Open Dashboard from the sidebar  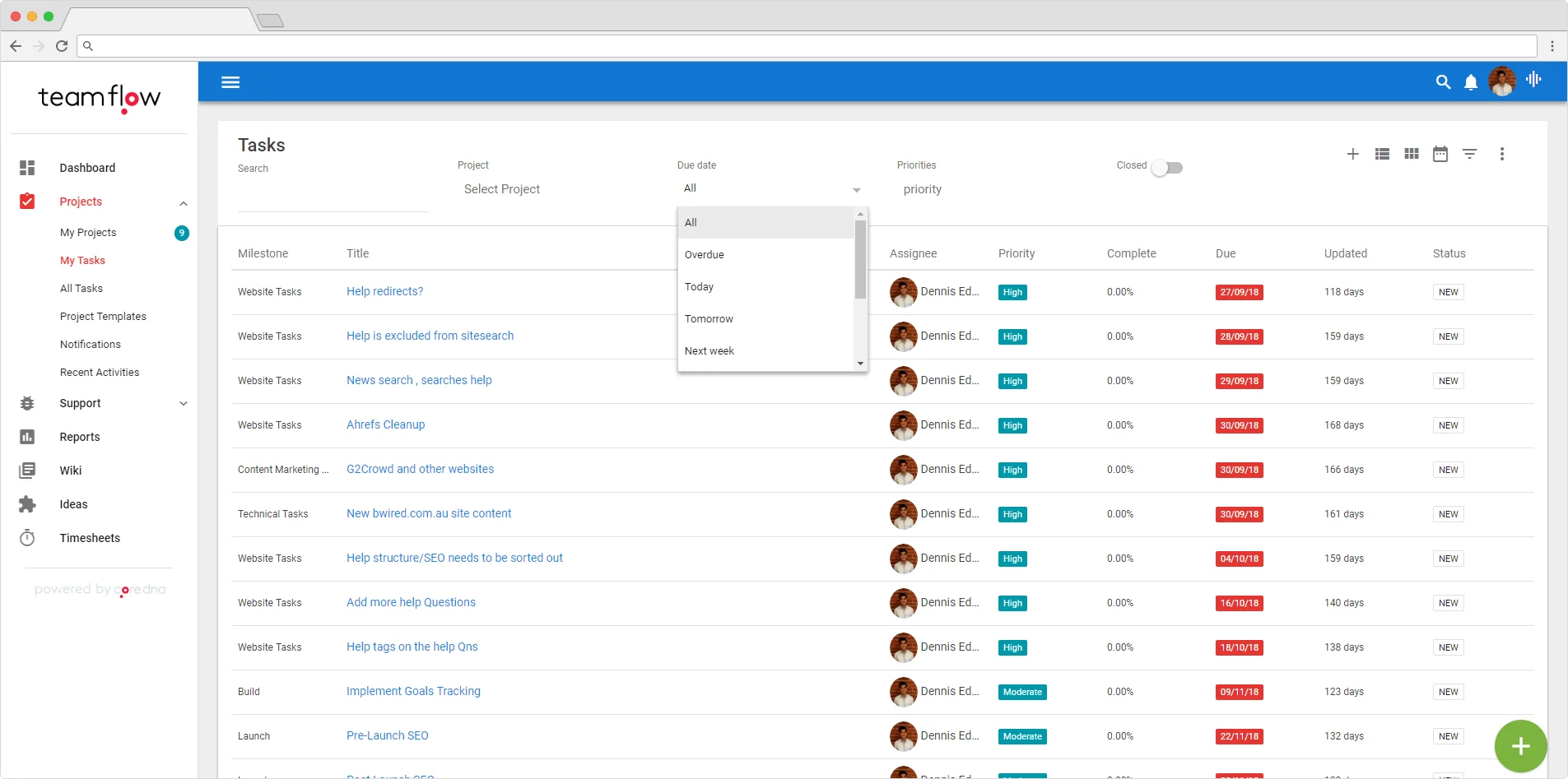pos(87,168)
